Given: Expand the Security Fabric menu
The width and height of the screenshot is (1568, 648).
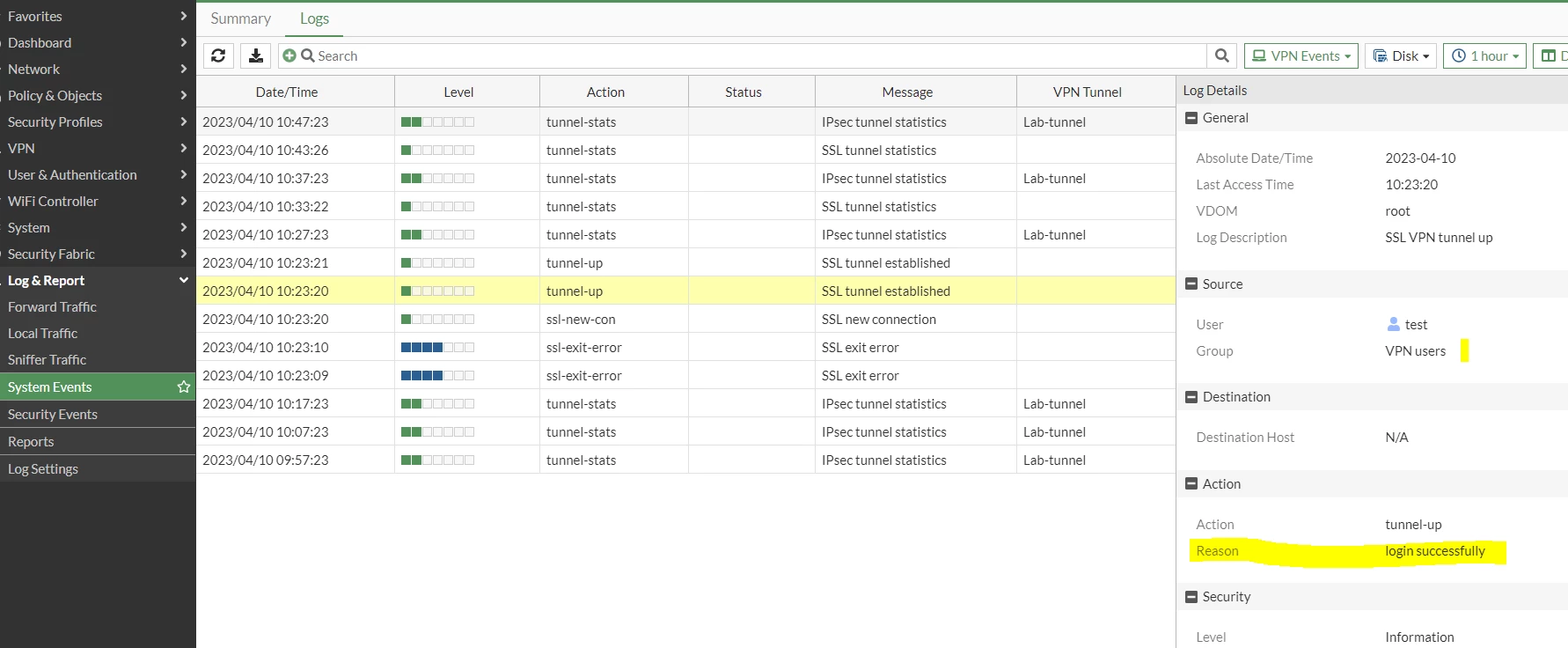Looking at the screenshot, I should 98,254.
